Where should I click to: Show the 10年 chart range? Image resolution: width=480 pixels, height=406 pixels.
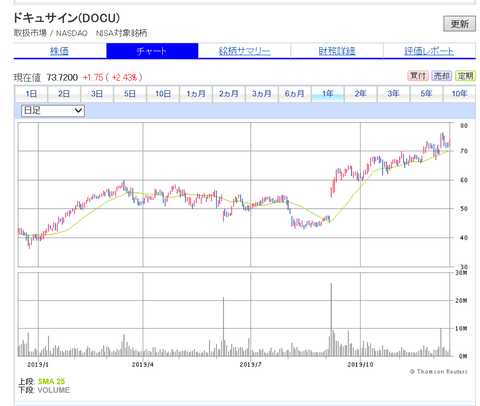pos(459,94)
